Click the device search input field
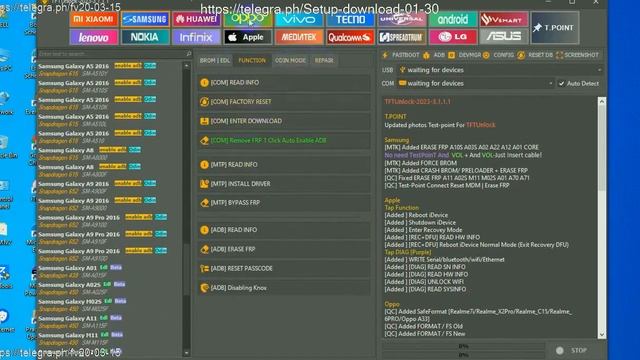Viewport: 640px width, 360px height. coord(111,53)
